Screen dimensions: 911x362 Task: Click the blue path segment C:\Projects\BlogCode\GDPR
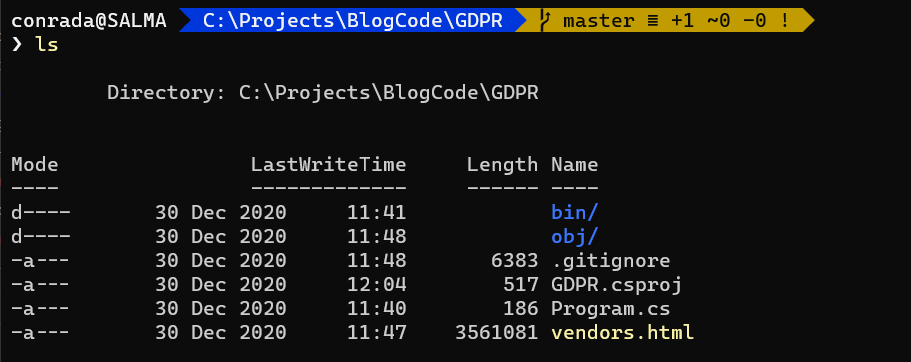(x=354, y=21)
